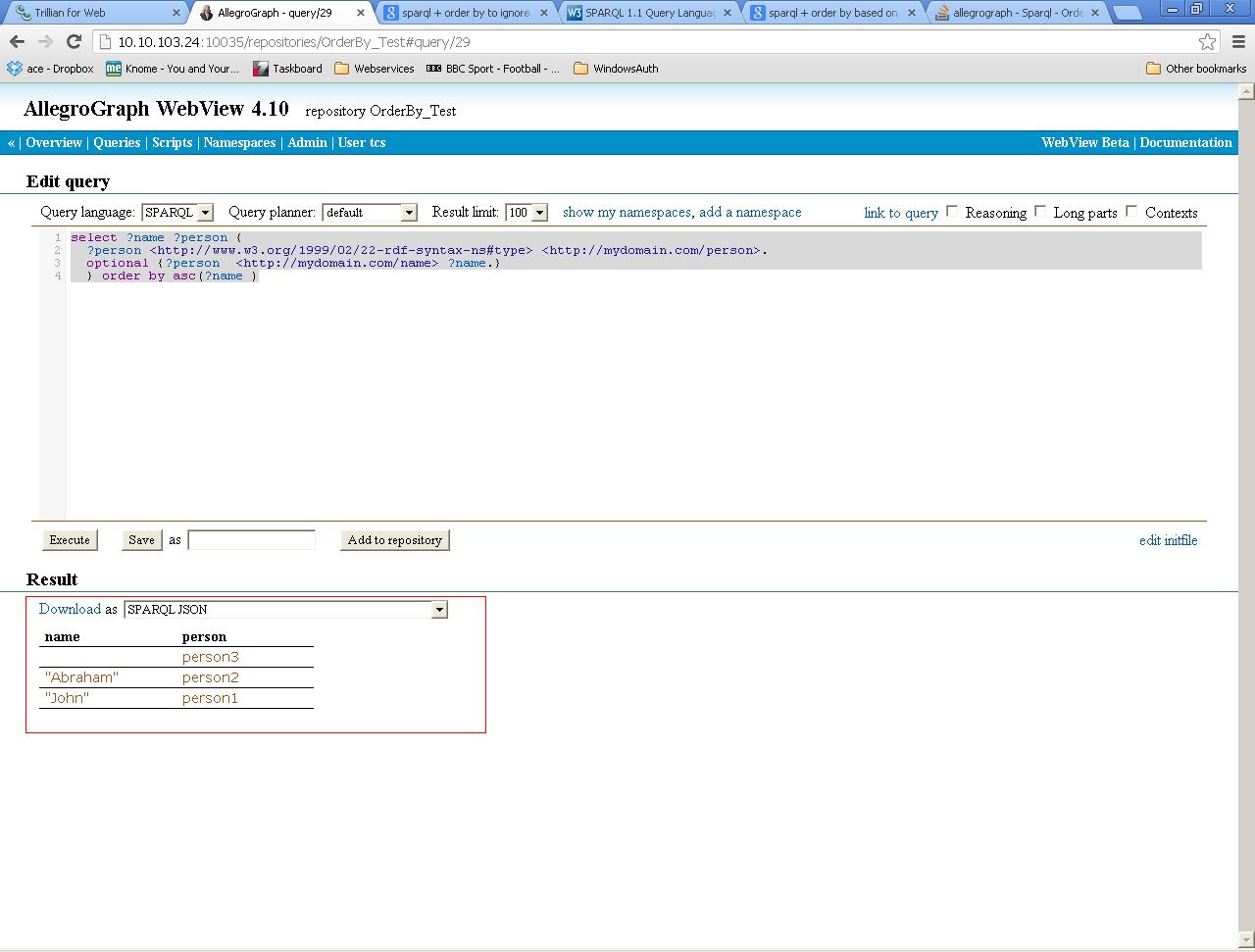
Task: Reload the page with refresh icon
Action: point(74,41)
